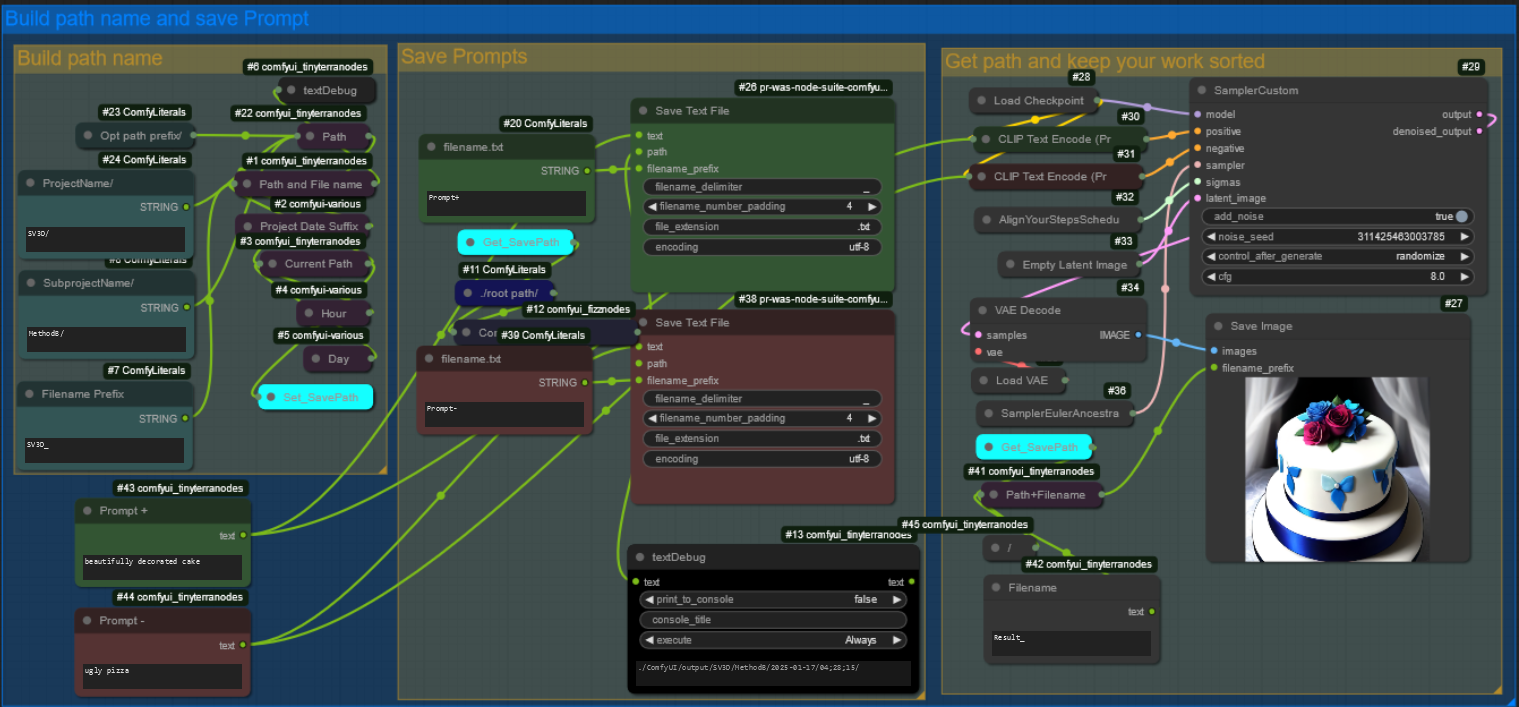The height and width of the screenshot is (707, 1519).
Task: Expand the cyan Set_SavePath node dot
Action: point(270,398)
